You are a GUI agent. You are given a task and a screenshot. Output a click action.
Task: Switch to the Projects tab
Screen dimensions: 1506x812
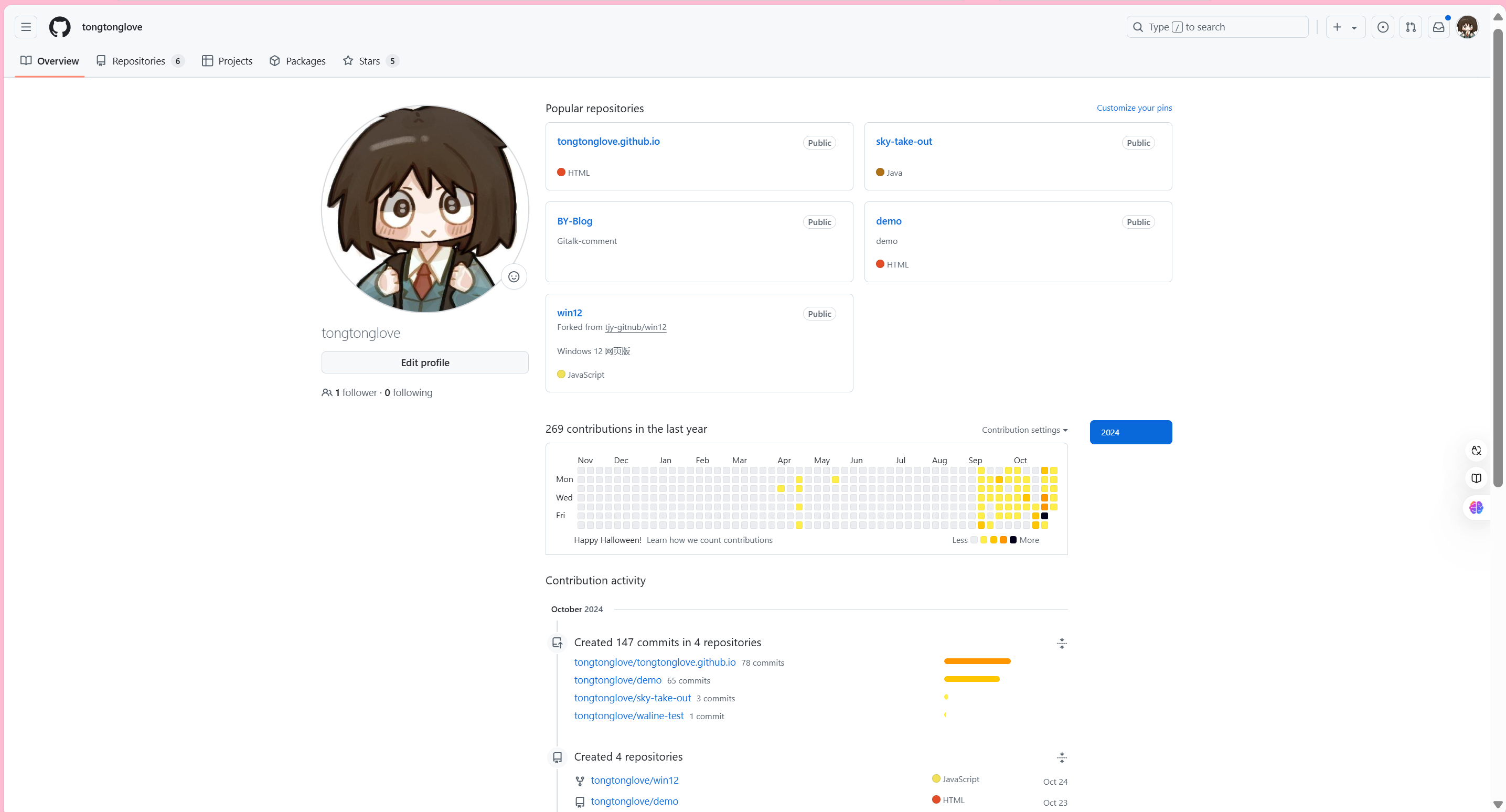point(228,61)
